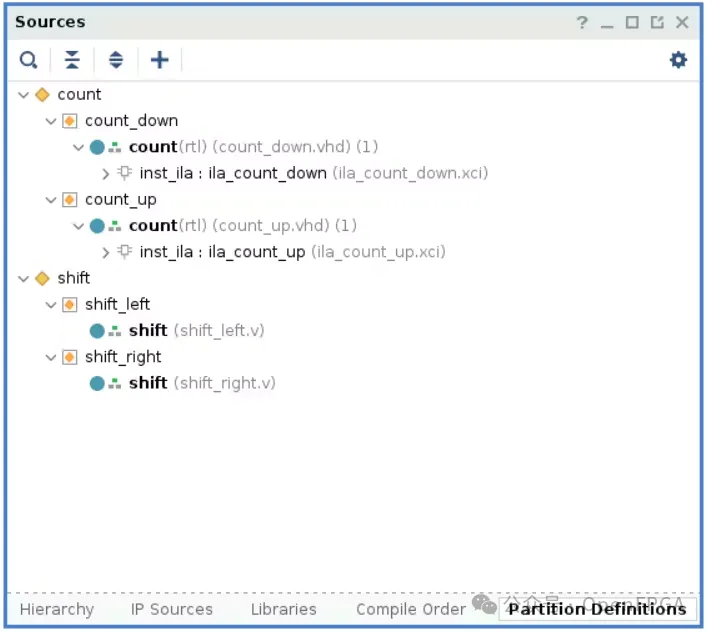
Task: Switch to the Libraries tab
Action: 284,609
